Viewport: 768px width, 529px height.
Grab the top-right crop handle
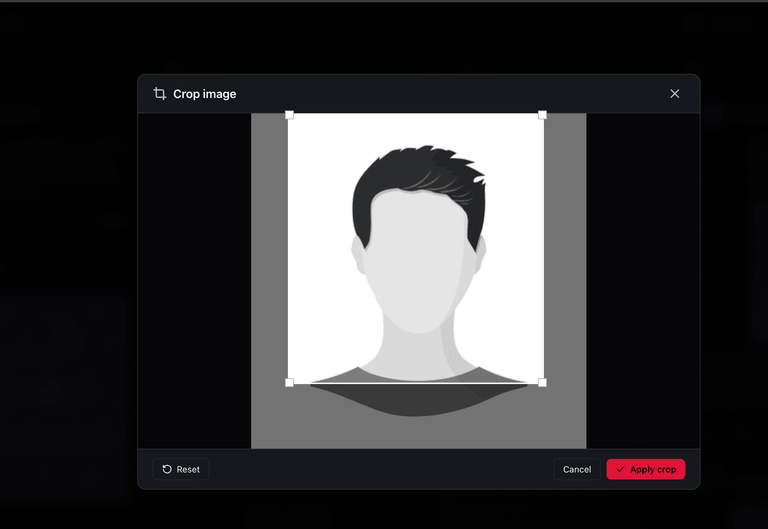pos(542,115)
